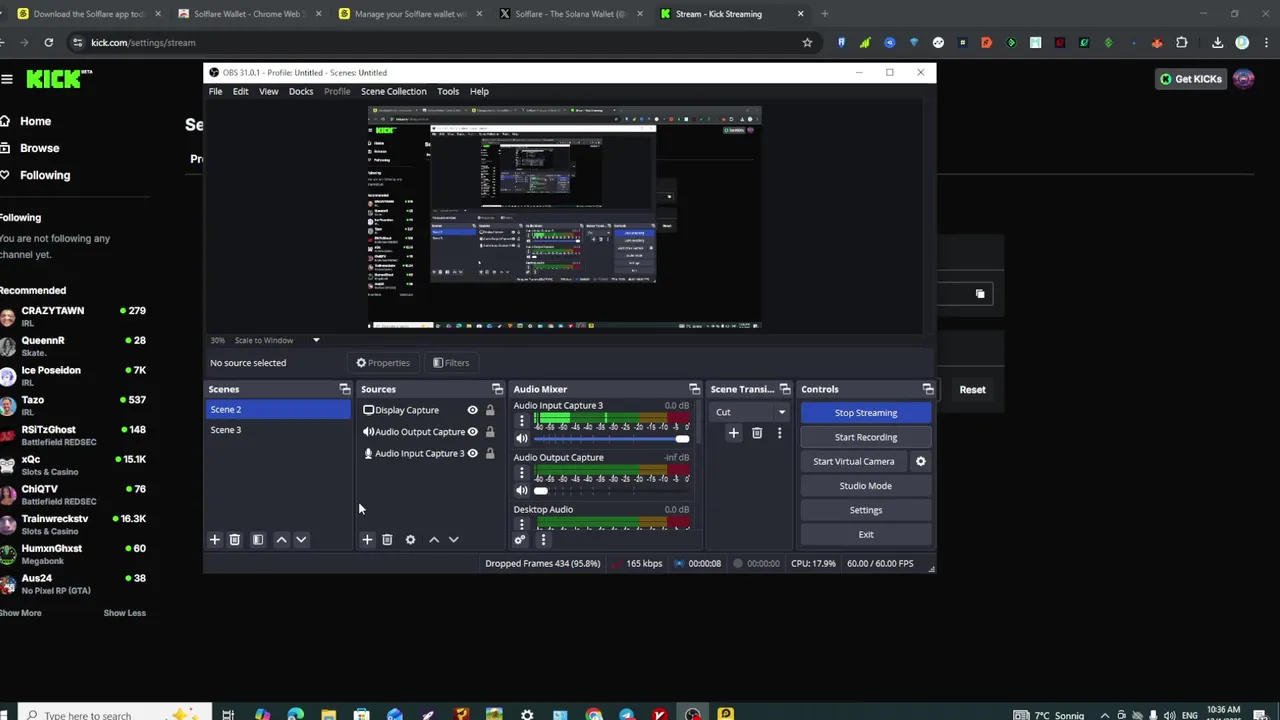Open OBS Settings from Controls
Screen dimensions: 1280x720
pyautogui.click(x=866, y=510)
